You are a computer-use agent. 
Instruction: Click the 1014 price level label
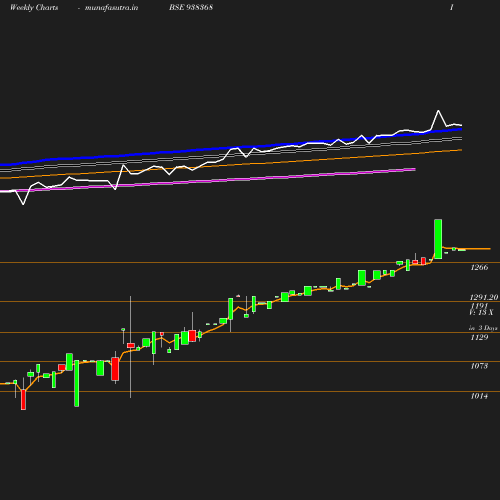[x=479, y=396]
